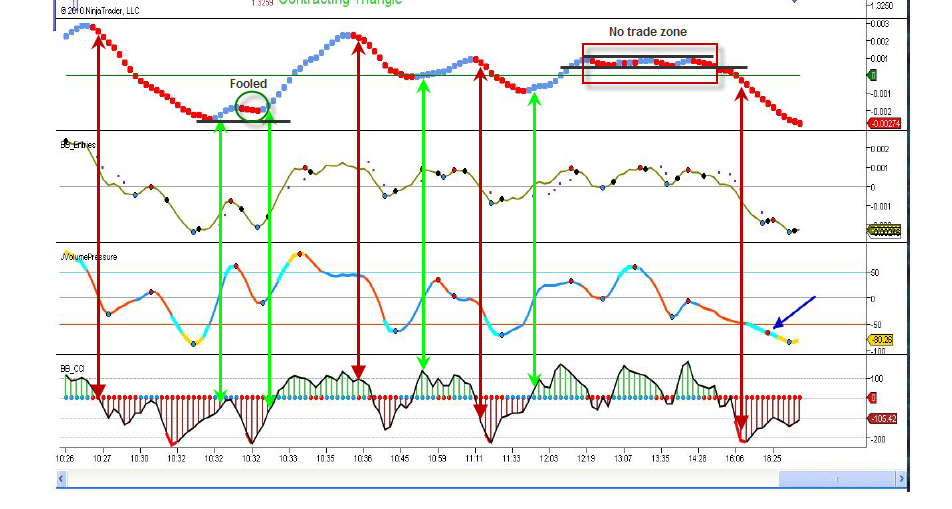This screenshot has width=952, height=509.
Task: Click the horizontal scrollbar thumb
Action: coord(837,479)
